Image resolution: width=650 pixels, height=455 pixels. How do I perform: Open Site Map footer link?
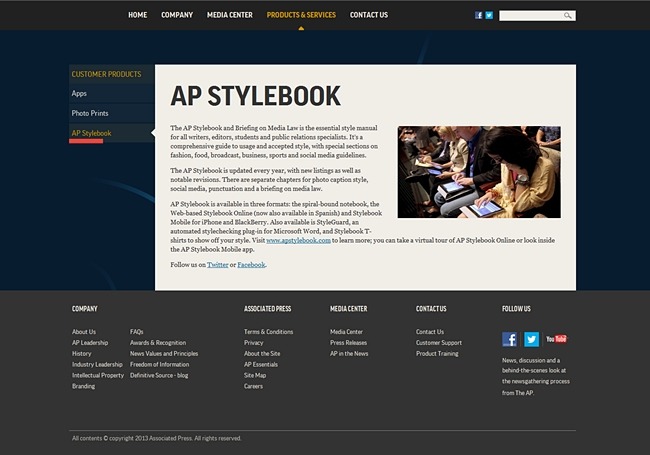[255, 375]
